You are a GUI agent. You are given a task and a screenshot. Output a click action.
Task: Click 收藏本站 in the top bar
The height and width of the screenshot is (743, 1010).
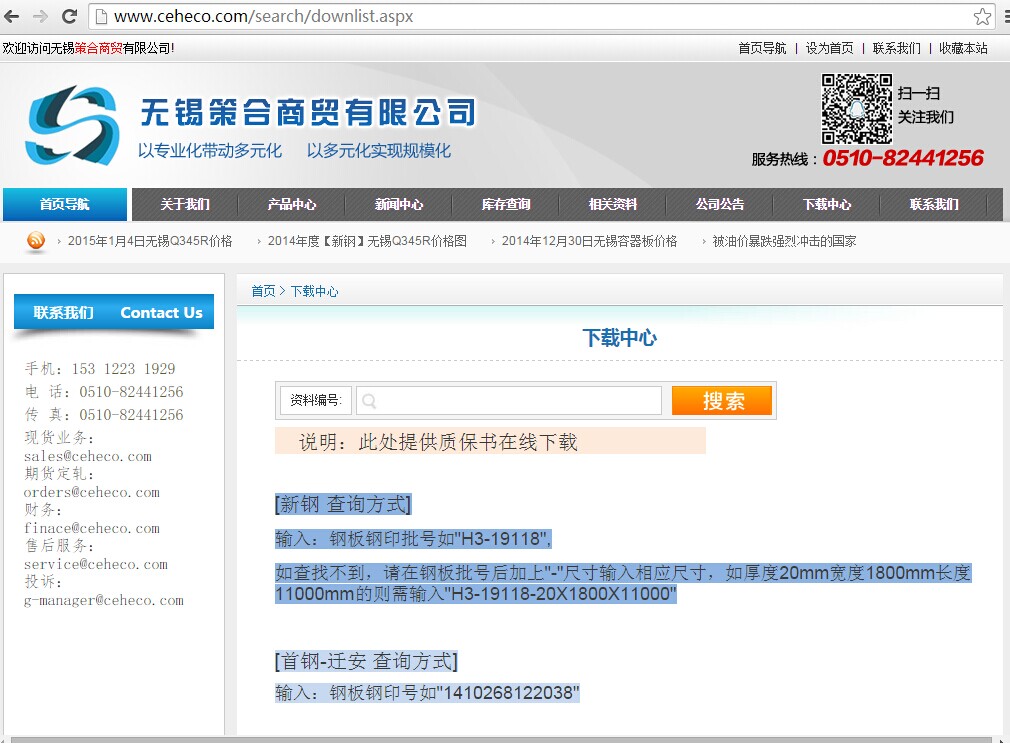(963, 48)
